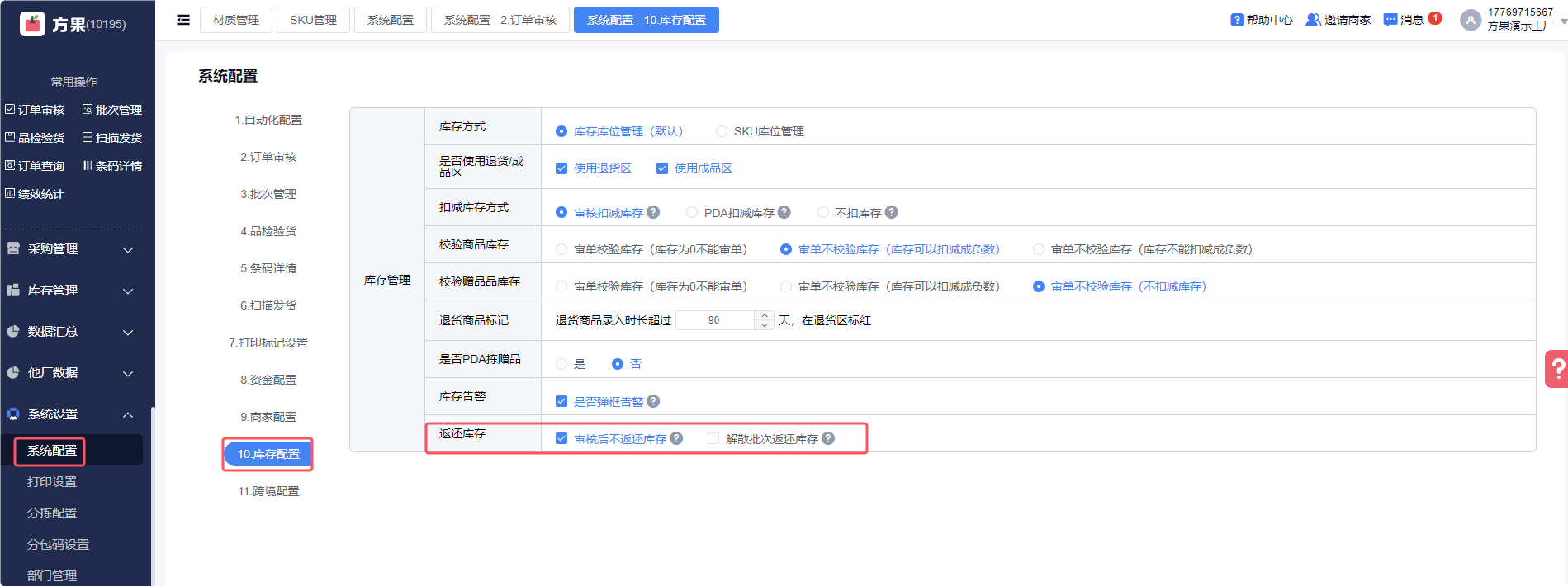
Task: Click help icon beside 解散批次返还库存
Action: pos(828,438)
